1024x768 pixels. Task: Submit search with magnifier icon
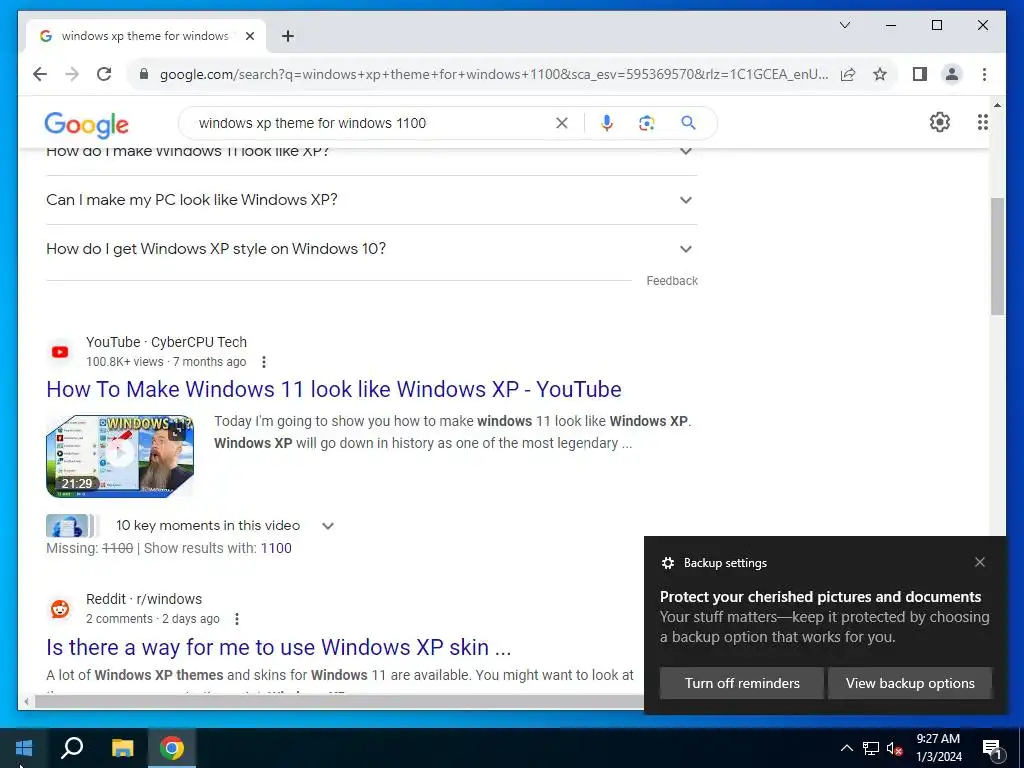click(688, 123)
